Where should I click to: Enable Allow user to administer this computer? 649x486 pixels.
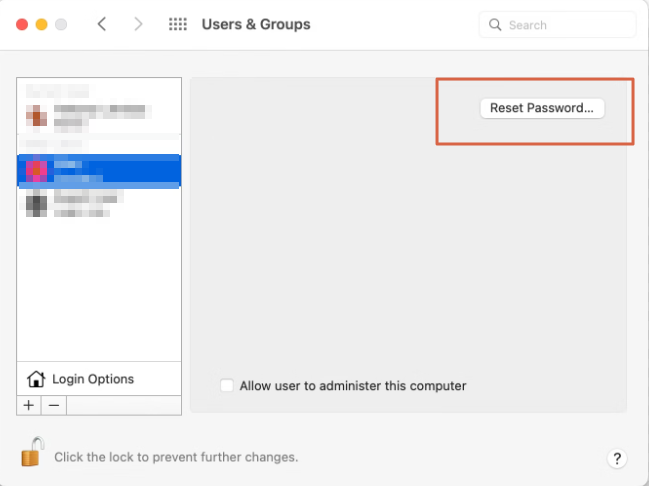tap(228, 385)
